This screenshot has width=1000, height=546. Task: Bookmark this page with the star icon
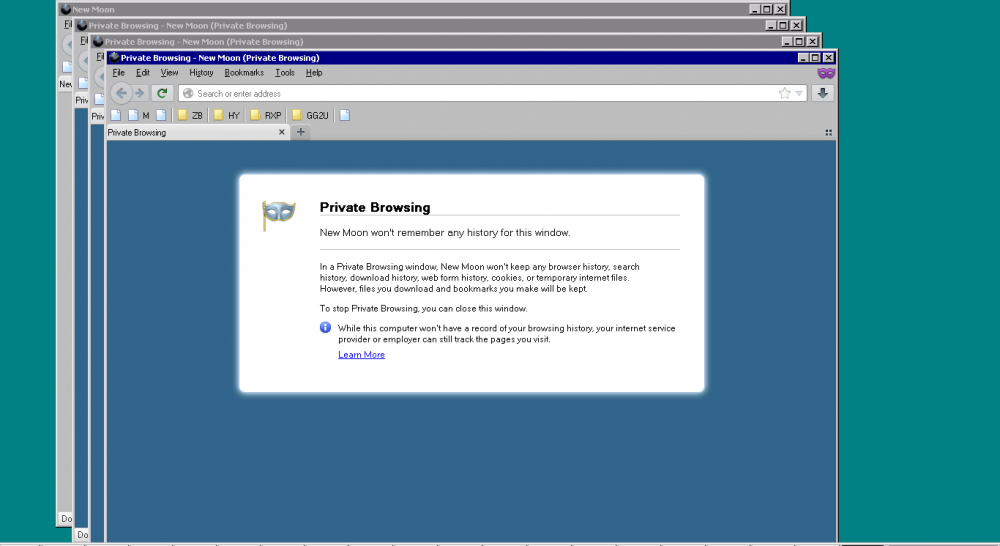click(784, 93)
